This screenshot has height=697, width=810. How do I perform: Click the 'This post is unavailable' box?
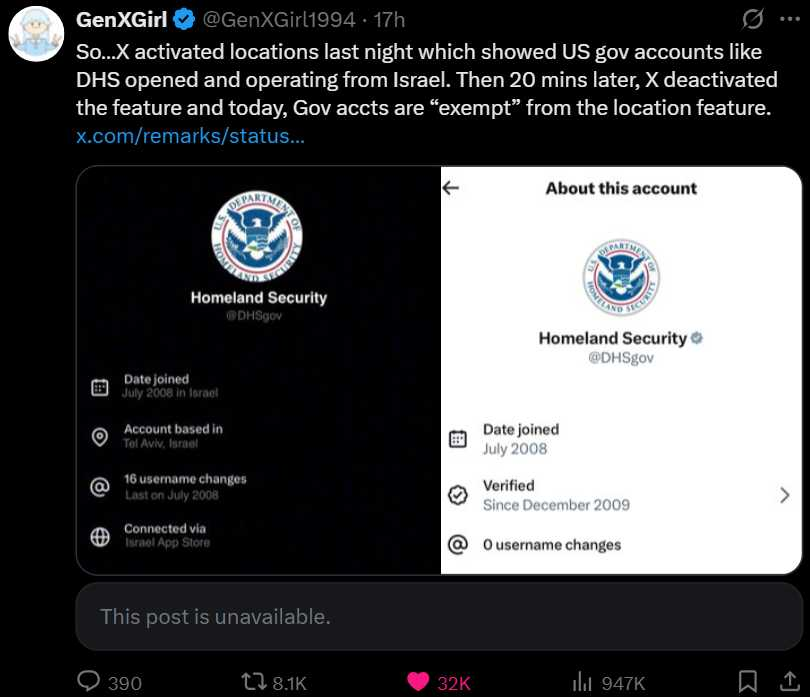439,616
